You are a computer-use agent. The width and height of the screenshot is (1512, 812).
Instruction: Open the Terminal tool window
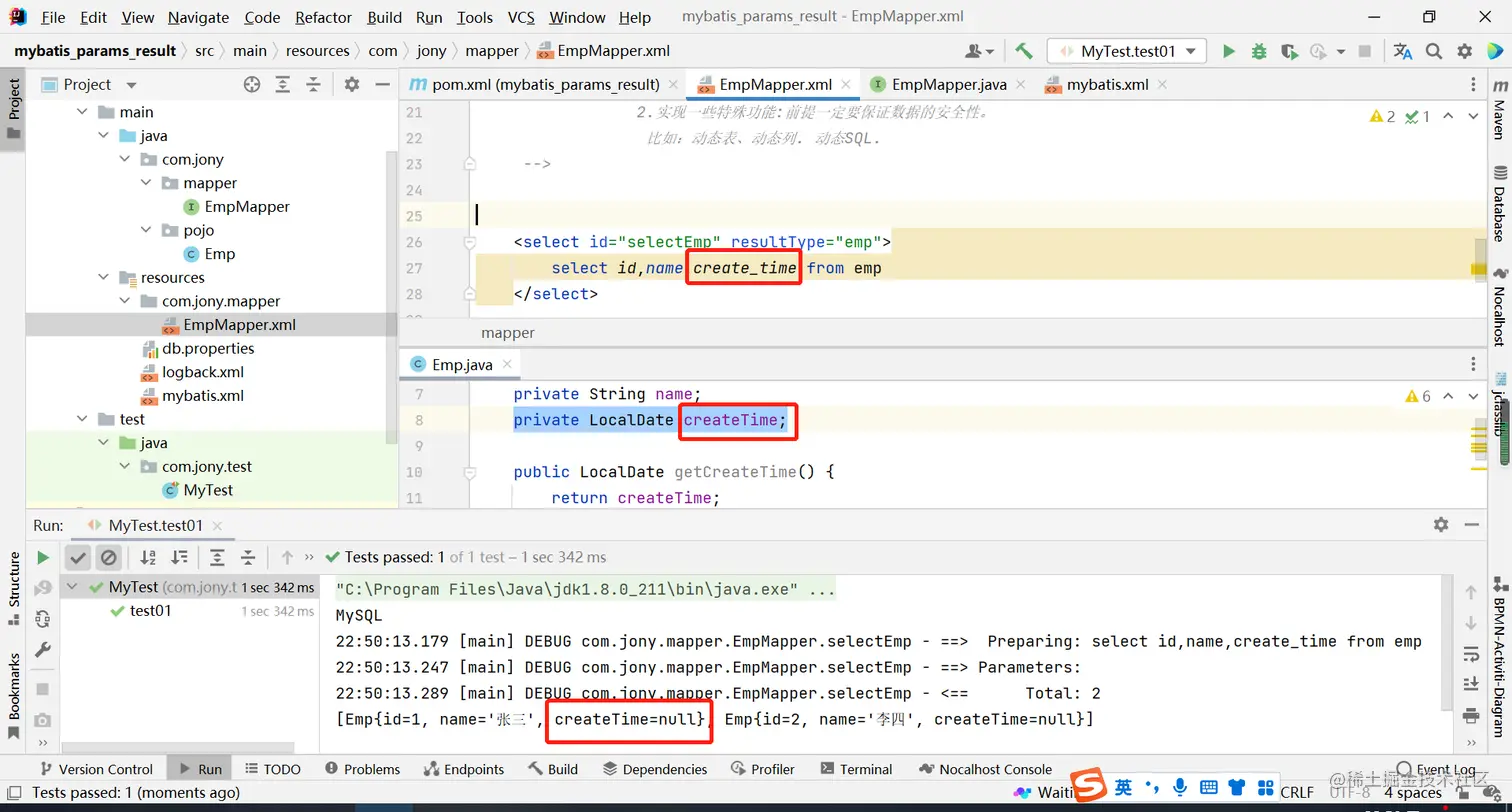click(856, 769)
